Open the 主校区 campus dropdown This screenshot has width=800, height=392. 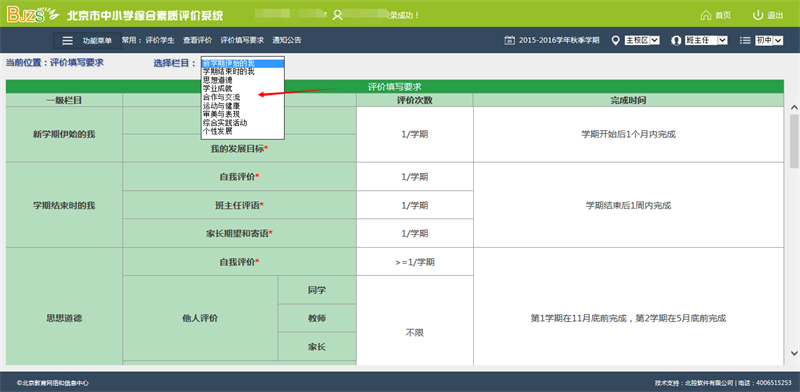tap(642, 40)
